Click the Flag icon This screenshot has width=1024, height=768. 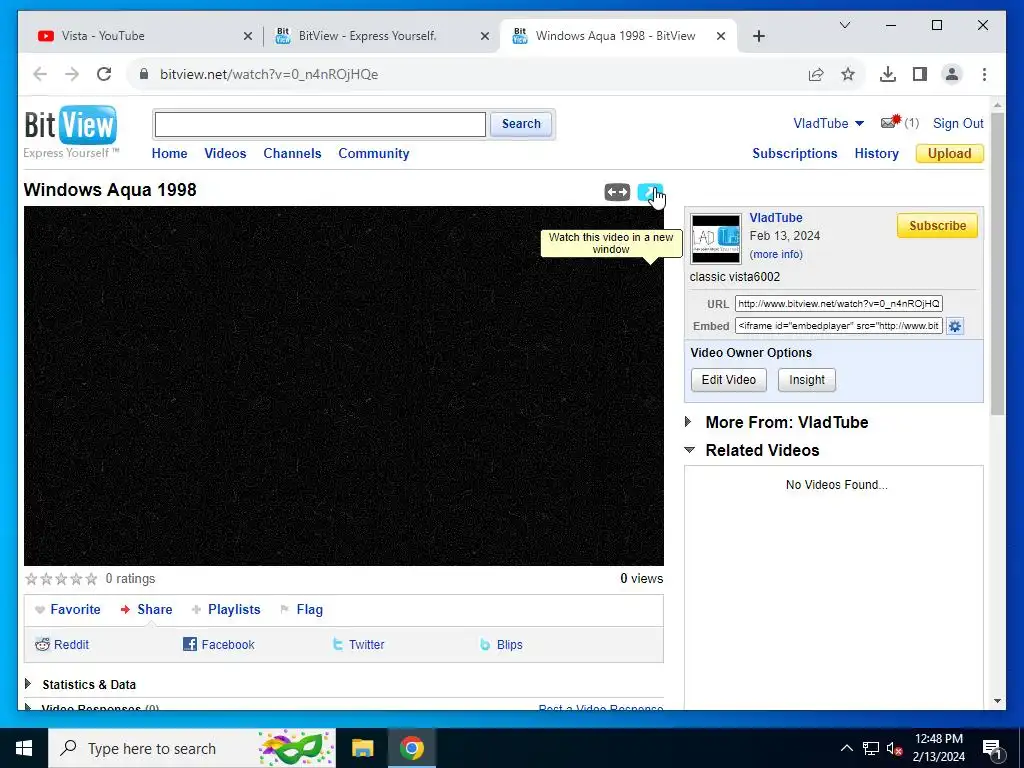coord(284,610)
